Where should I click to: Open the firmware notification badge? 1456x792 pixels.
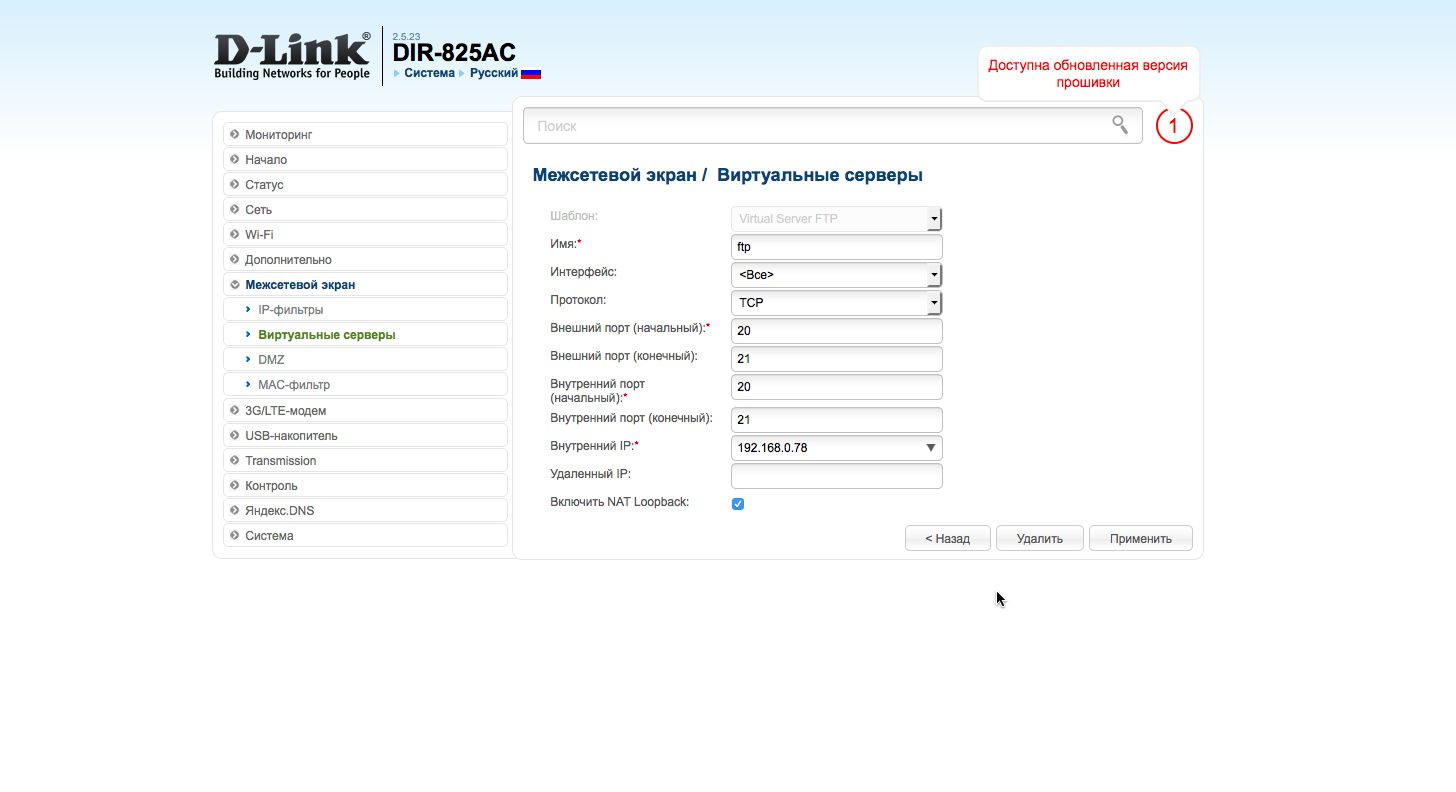[x=1174, y=126]
